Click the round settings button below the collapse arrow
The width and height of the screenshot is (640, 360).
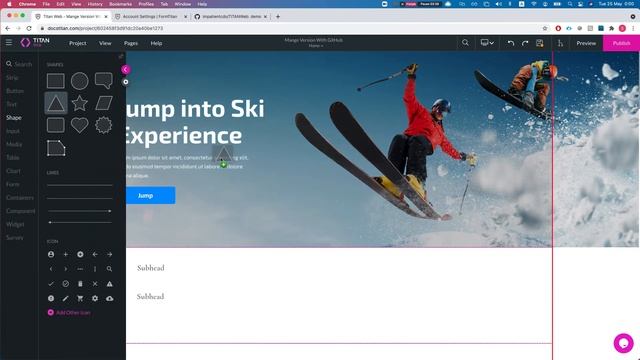click(125, 82)
